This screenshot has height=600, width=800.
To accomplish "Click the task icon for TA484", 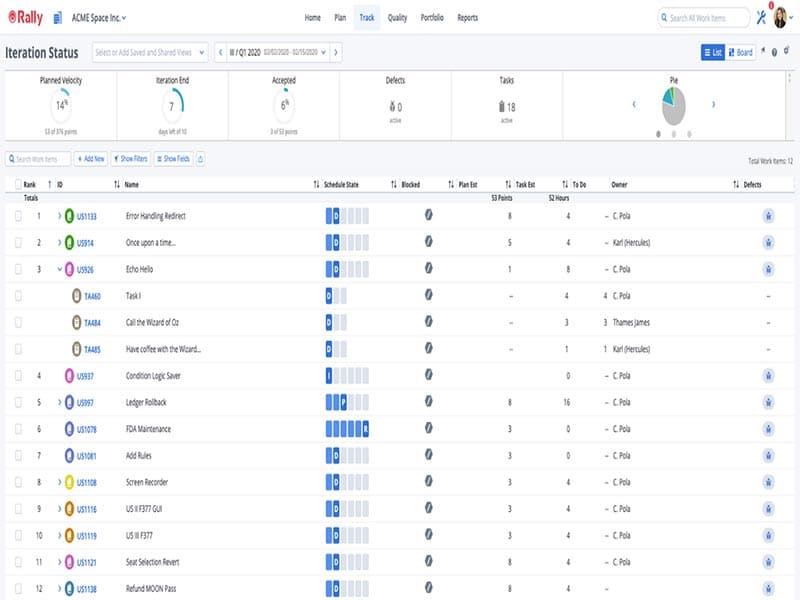I will click(77, 323).
